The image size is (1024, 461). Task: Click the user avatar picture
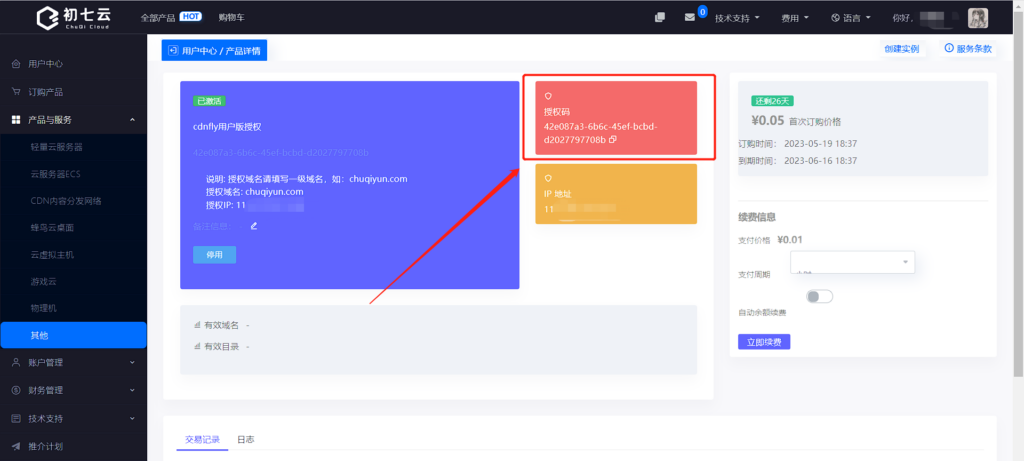point(978,18)
